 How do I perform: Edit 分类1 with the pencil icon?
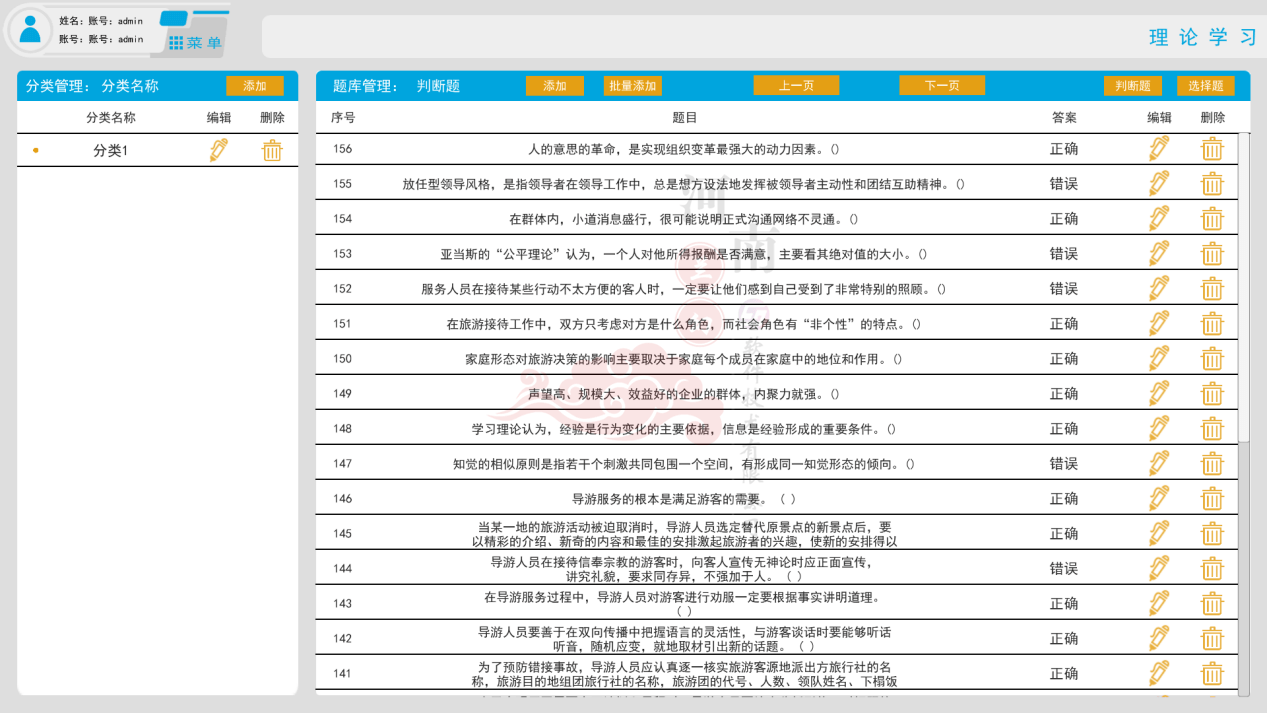tap(218, 148)
